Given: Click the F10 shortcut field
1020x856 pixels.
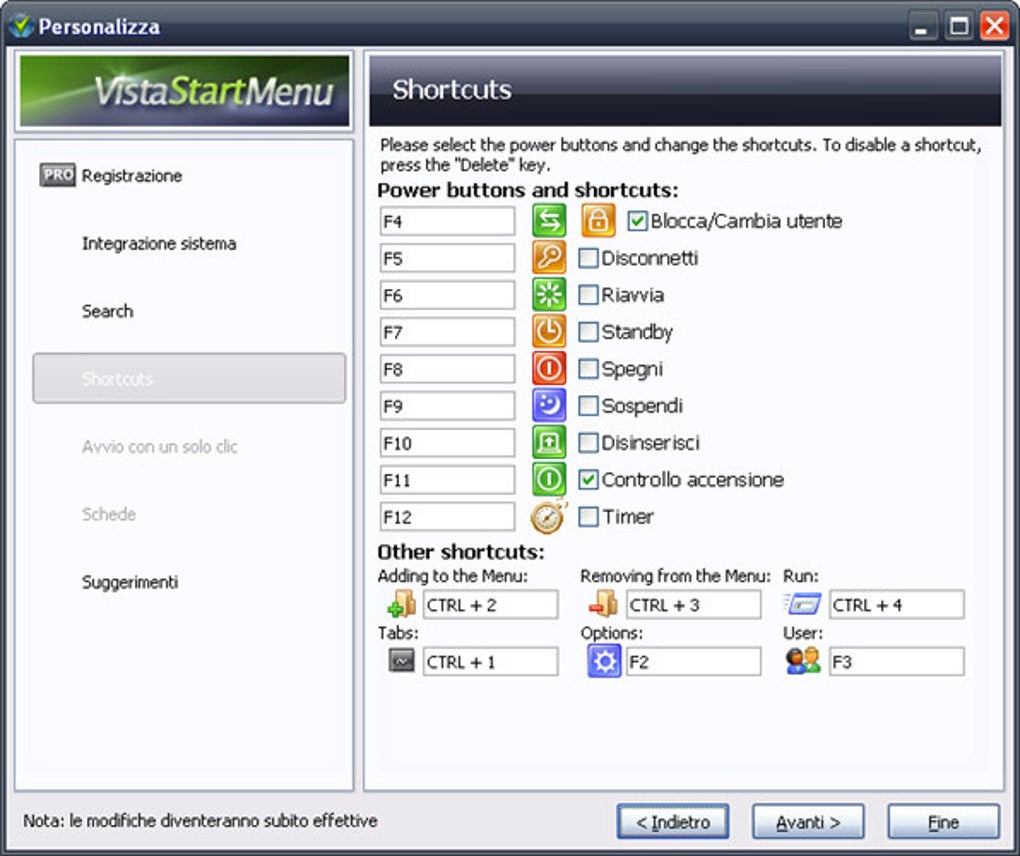Looking at the screenshot, I should [x=448, y=443].
